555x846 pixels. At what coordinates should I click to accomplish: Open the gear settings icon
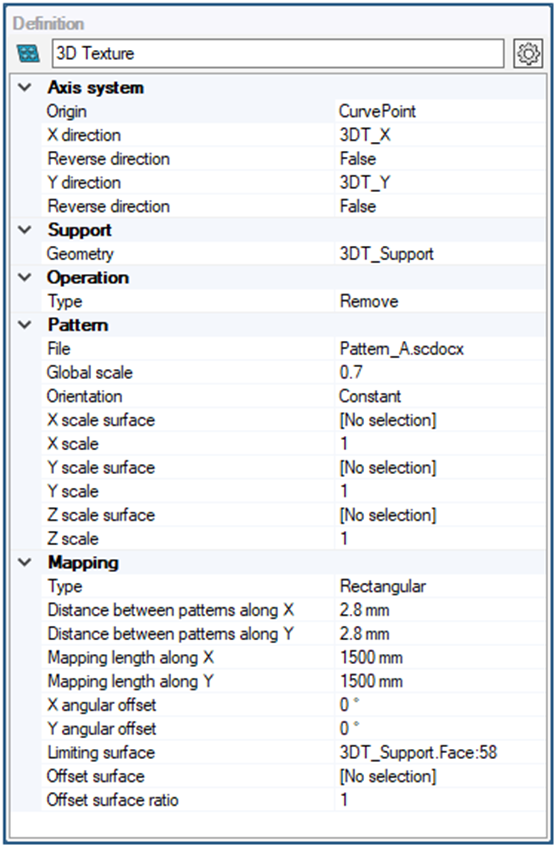click(528, 53)
